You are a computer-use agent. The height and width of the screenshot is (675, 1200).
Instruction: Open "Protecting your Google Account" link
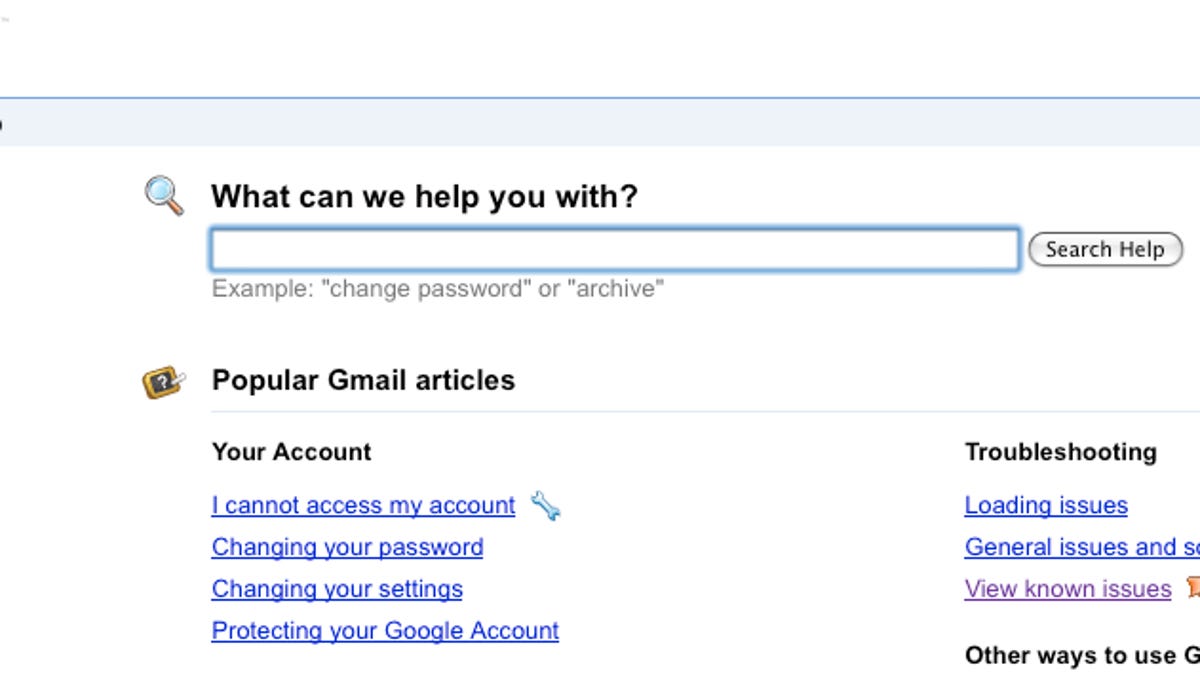385,632
